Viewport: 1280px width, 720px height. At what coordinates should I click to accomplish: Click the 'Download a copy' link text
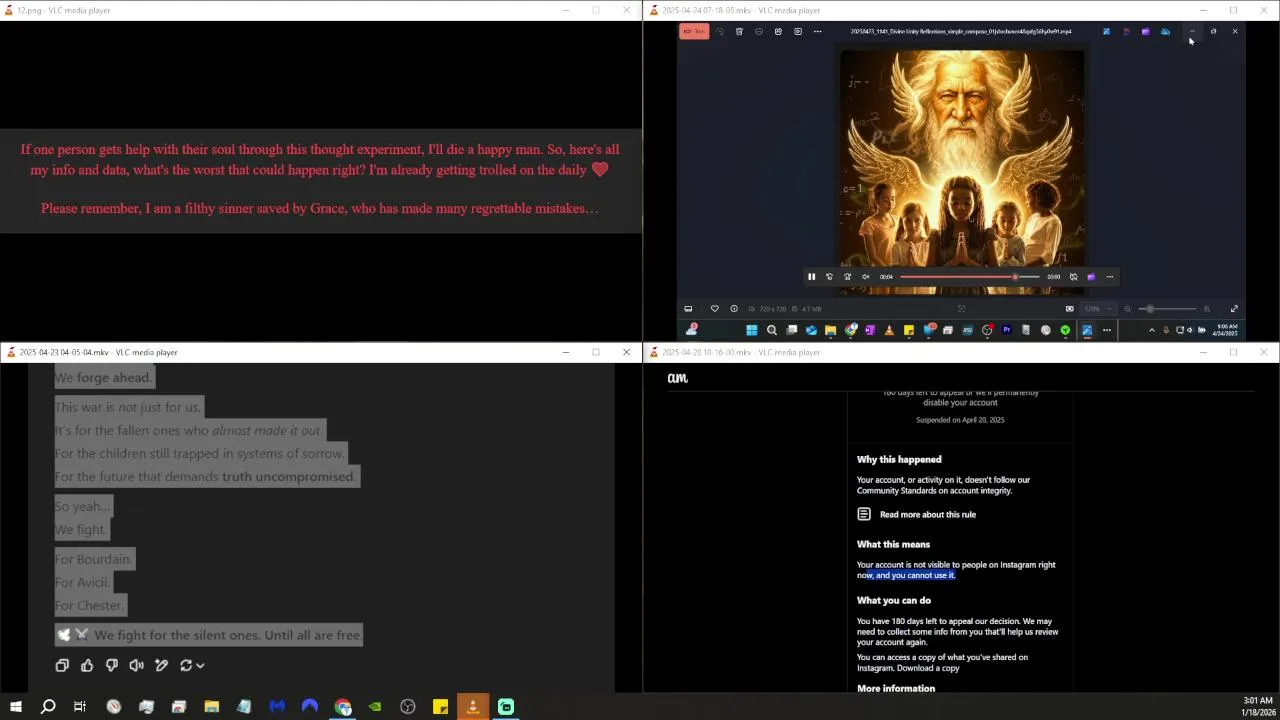[x=928, y=668]
